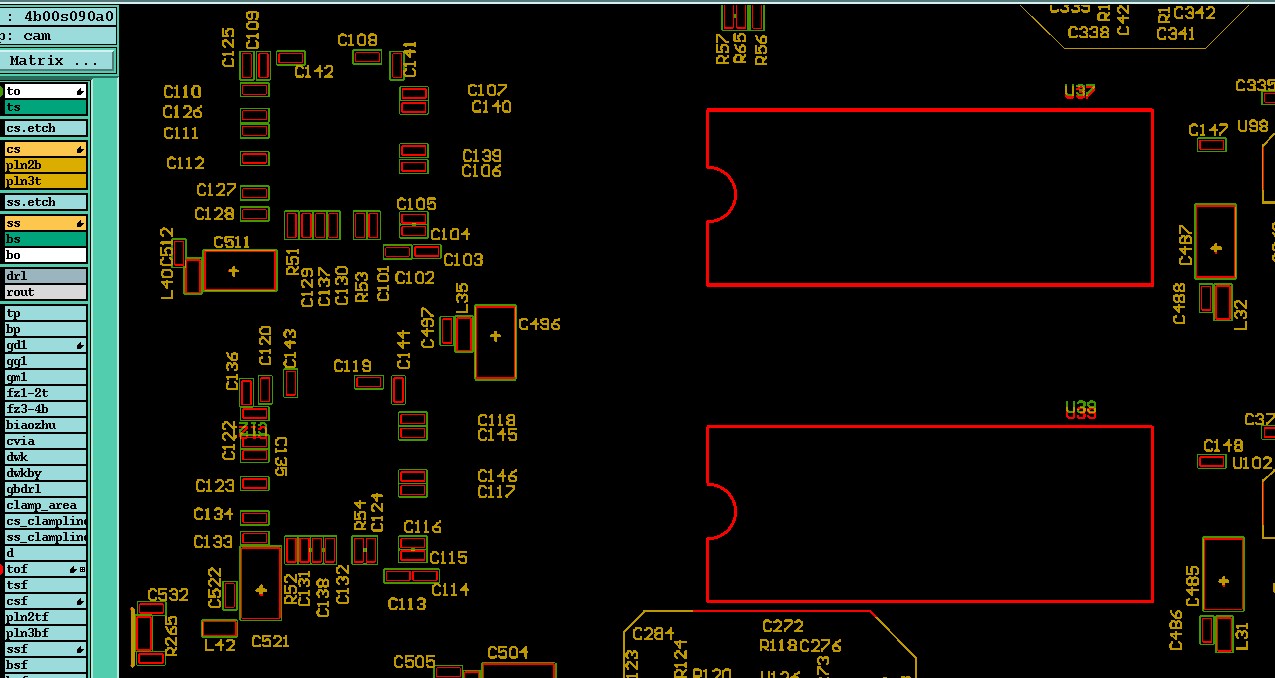Select the ss_clampline layer
The height and width of the screenshot is (678, 1275).
pyautogui.click(x=45, y=537)
